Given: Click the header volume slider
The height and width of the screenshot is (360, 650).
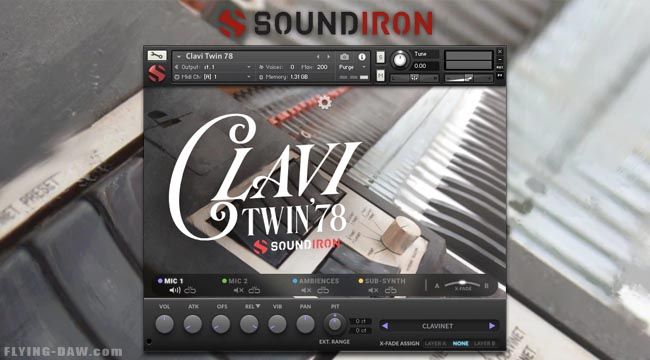Looking at the screenshot, I should pyautogui.click(x=468, y=78).
